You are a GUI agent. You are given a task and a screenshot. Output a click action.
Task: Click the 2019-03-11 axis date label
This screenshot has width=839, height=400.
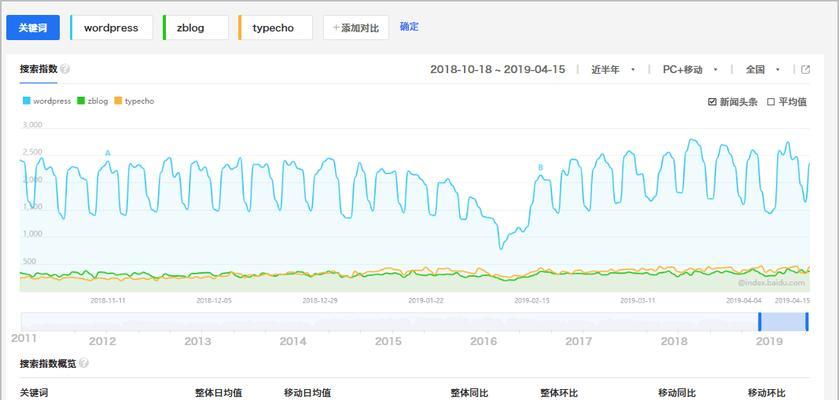(x=638, y=301)
